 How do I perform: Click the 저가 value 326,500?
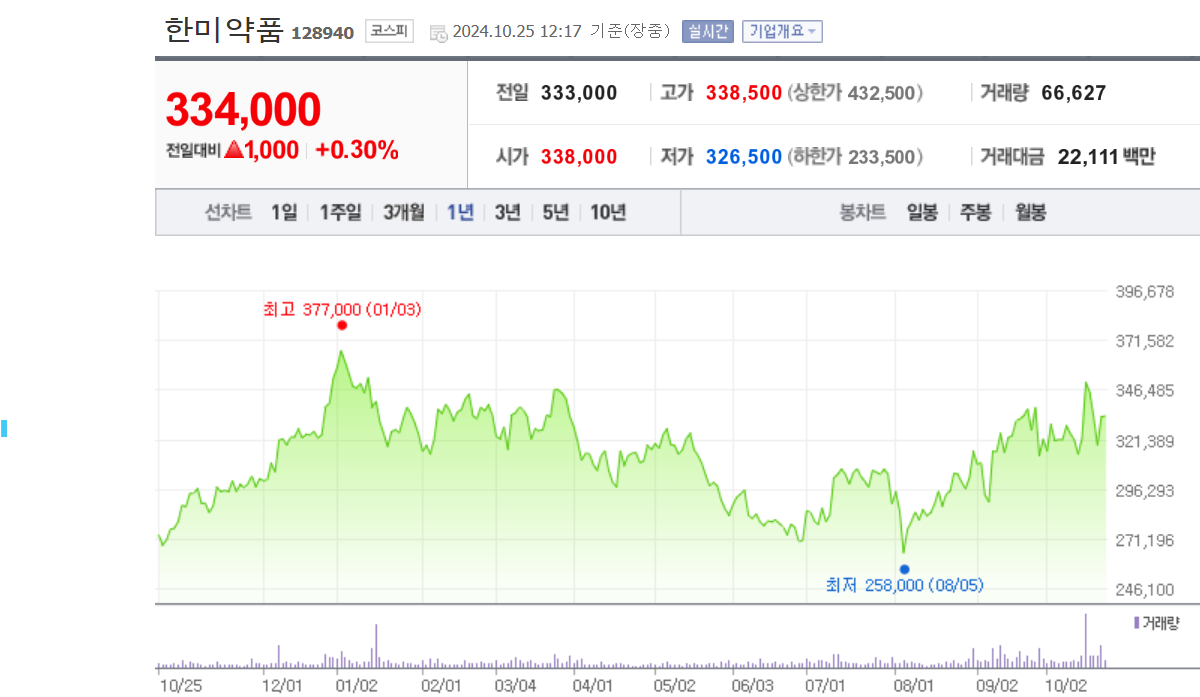coord(744,157)
